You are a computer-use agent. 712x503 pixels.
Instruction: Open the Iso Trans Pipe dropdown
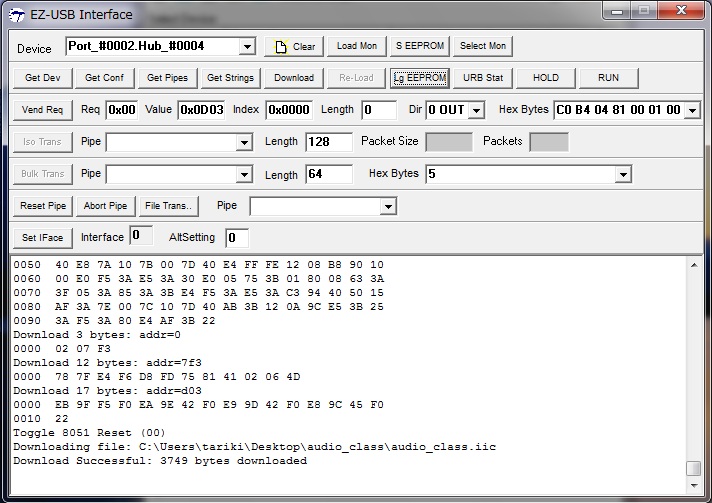(x=244, y=143)
